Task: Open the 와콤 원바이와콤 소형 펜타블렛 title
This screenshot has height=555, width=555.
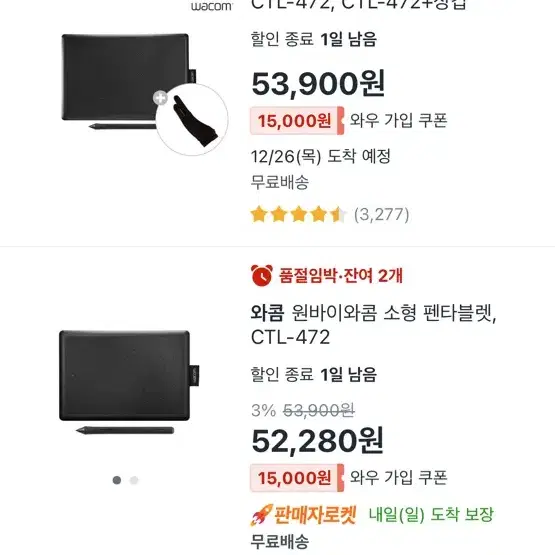Action: [x=373, y=325]
